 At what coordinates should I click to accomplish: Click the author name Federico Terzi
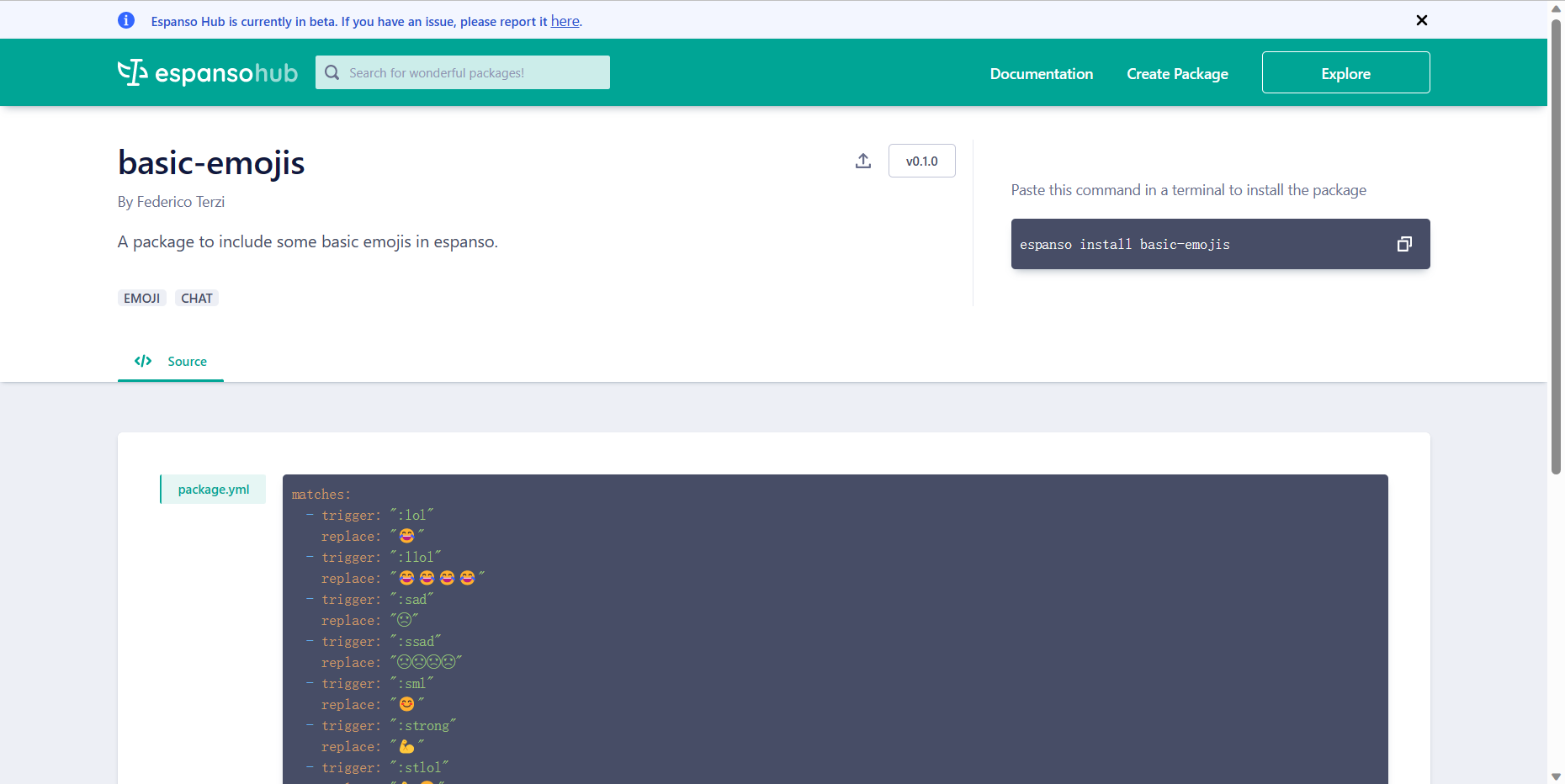click(x=181, y=202)
